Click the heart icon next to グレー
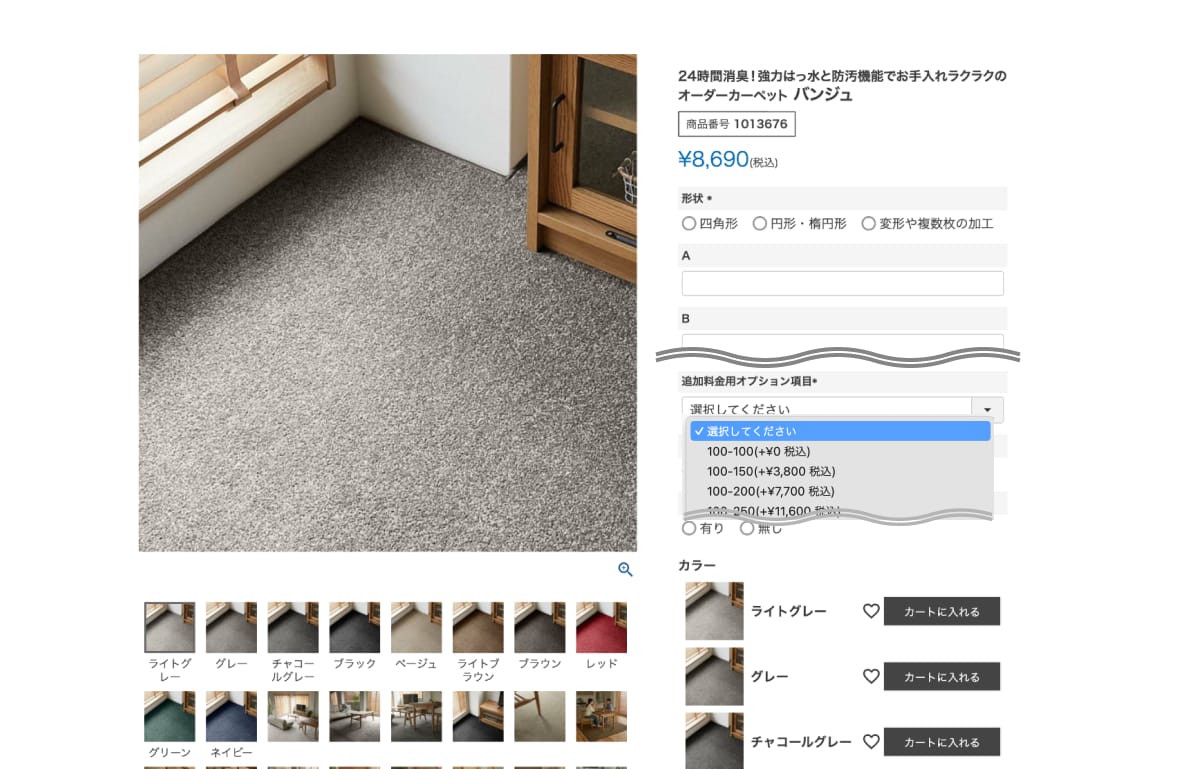Image resolution: width=1184 pixels, height=769 pixels. [871, 677]
